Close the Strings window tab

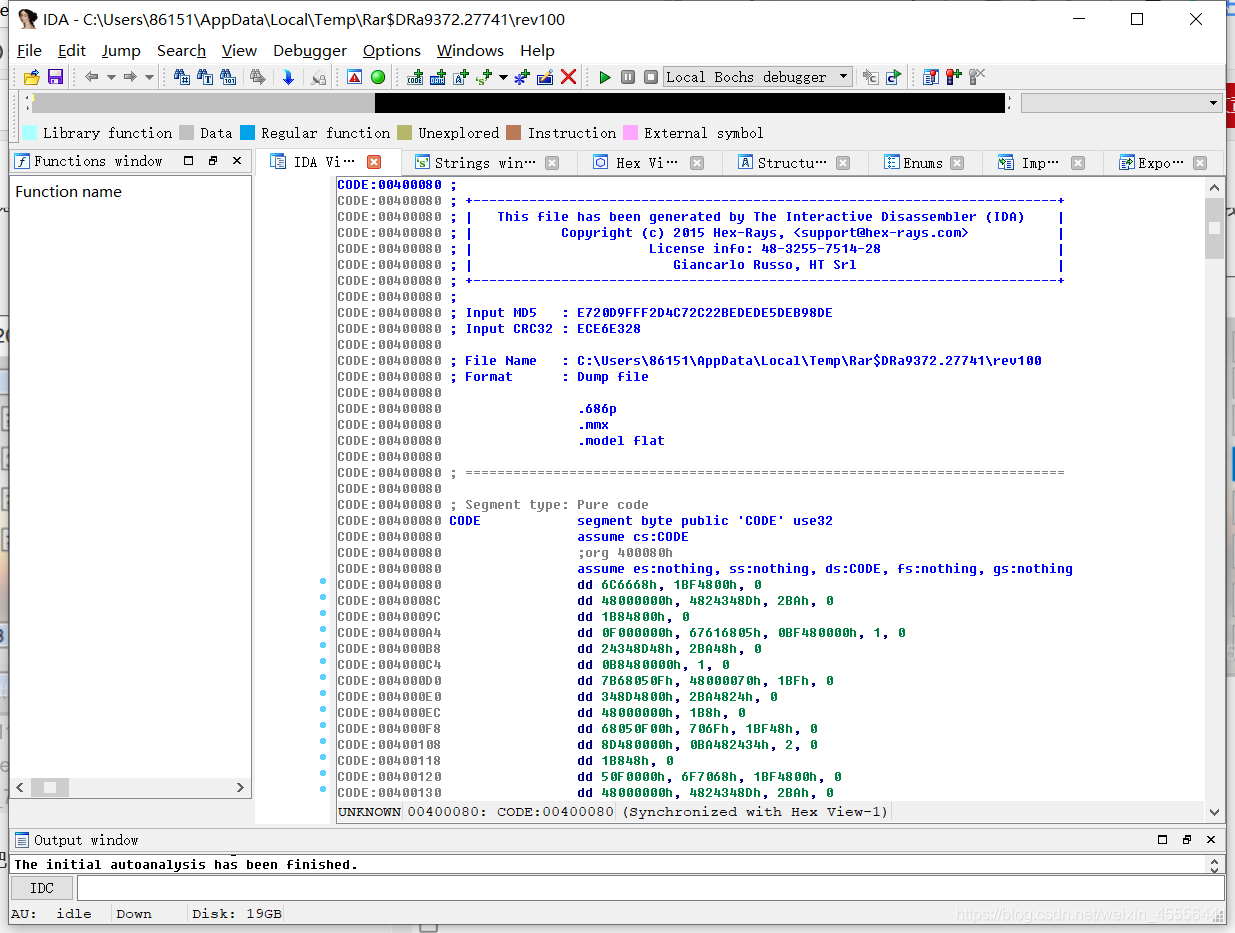[552, 163]
